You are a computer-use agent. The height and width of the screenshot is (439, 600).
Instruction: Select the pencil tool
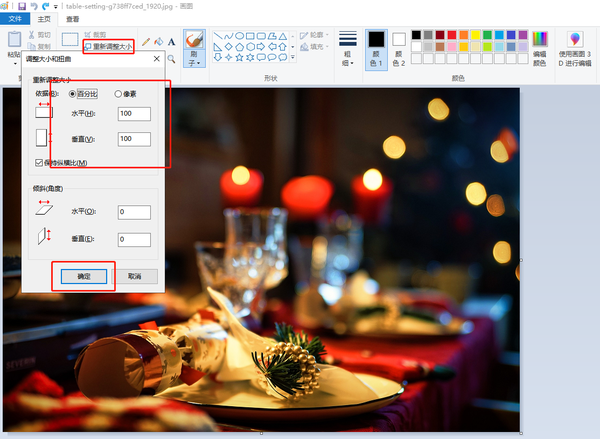pyautogui.click(x=146, y=42)
